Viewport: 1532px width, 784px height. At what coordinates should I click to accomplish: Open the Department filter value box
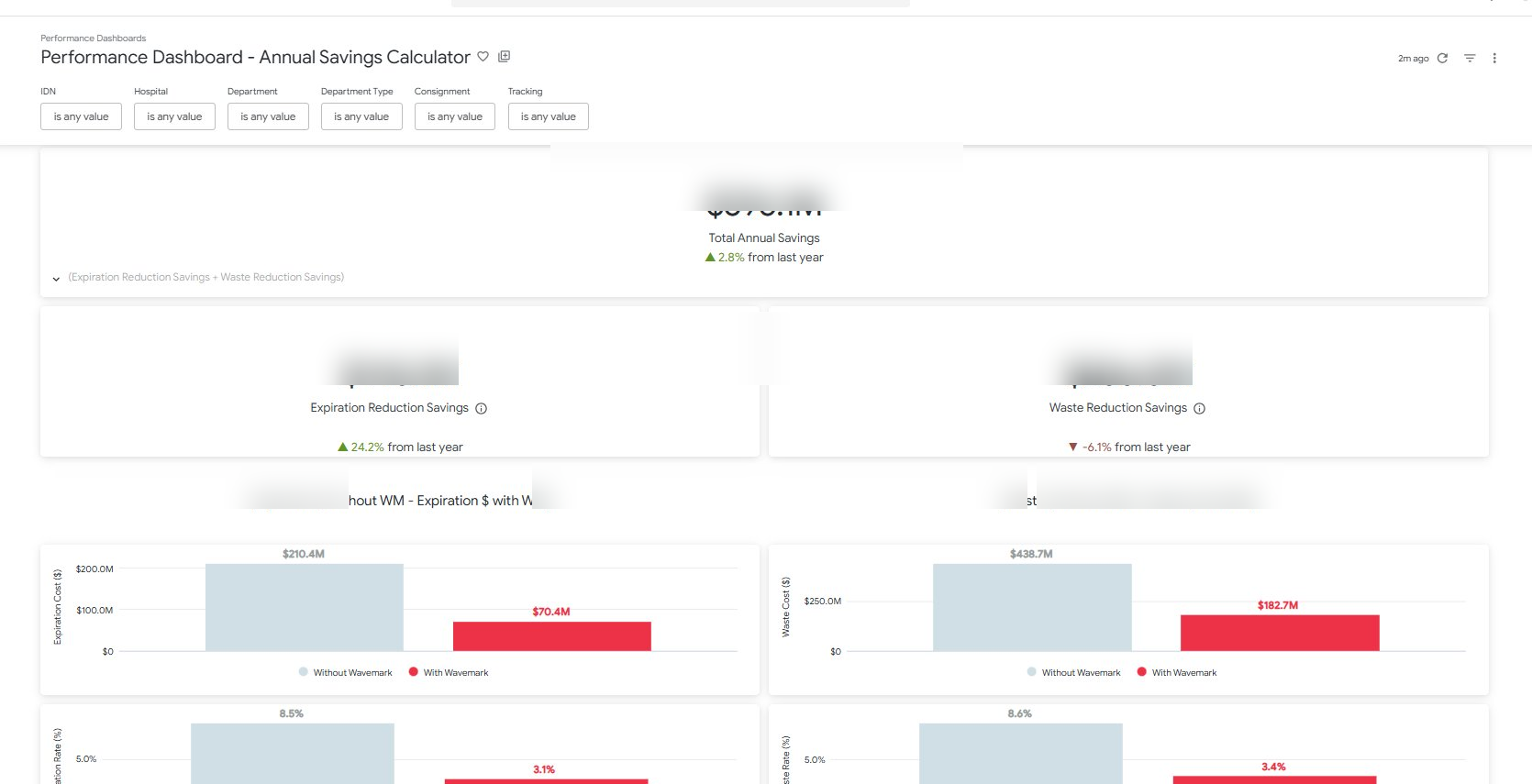pos(268,116)
